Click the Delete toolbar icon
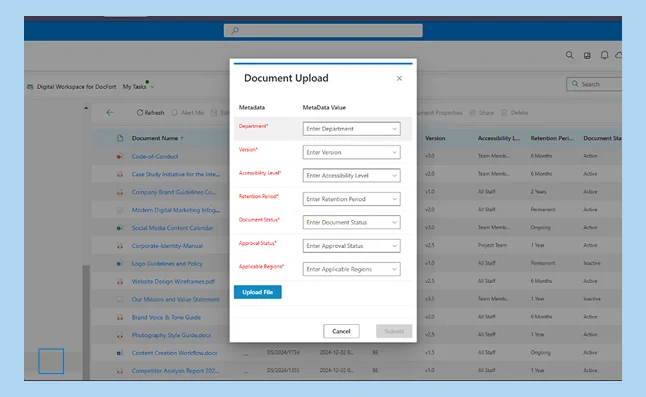The height and width of the screenshot is (397, 646). pyautogui.click(x=504, y=112)
